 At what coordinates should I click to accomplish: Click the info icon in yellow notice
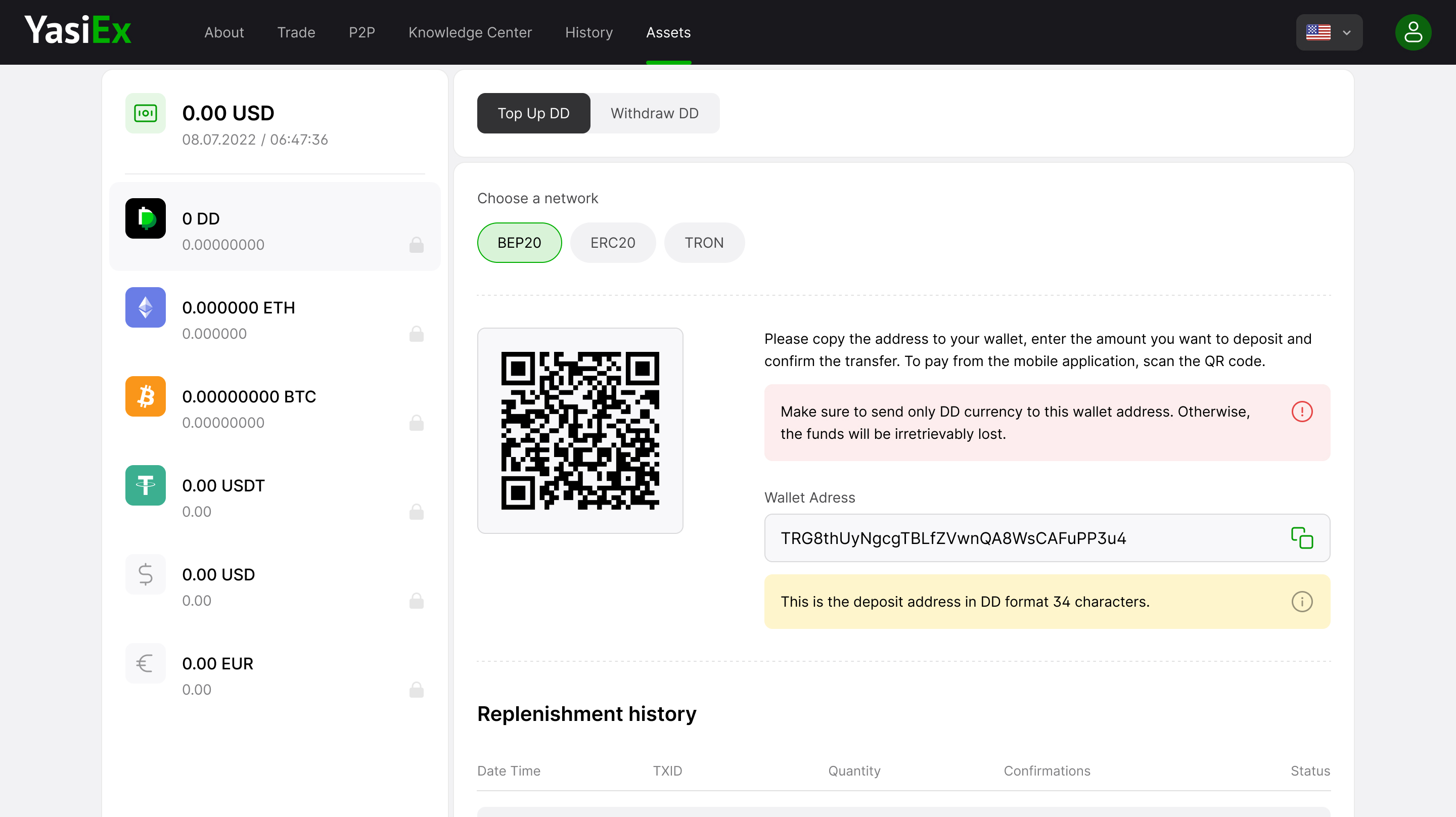tap(1301, 602)
